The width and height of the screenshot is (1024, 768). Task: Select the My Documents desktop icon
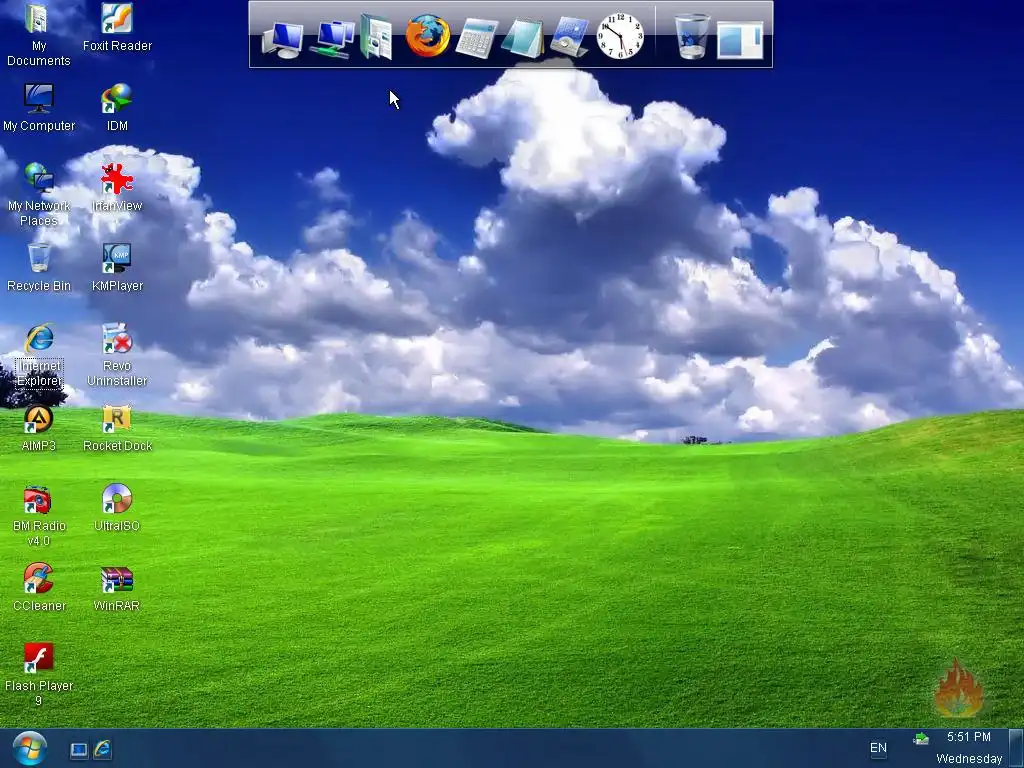[x=38, y=35]
